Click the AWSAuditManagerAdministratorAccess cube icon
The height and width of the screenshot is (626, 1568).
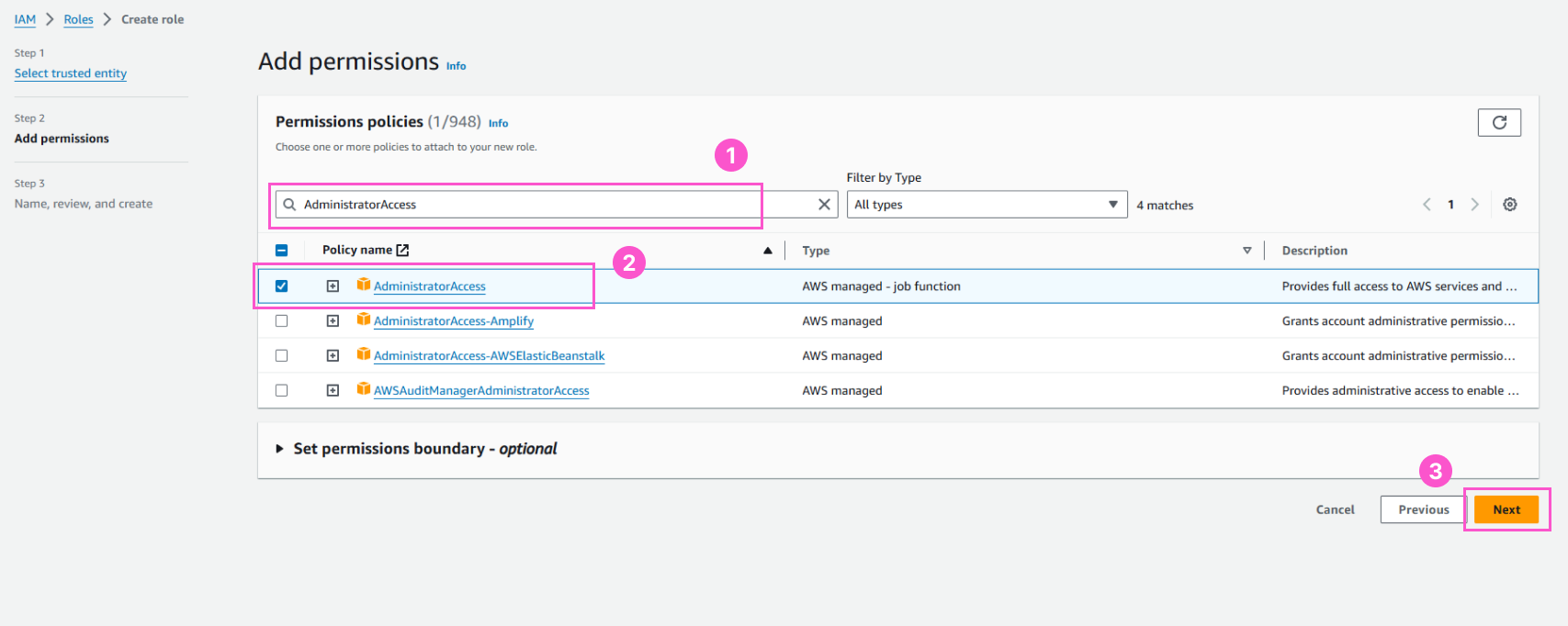(x=364, y=389)
